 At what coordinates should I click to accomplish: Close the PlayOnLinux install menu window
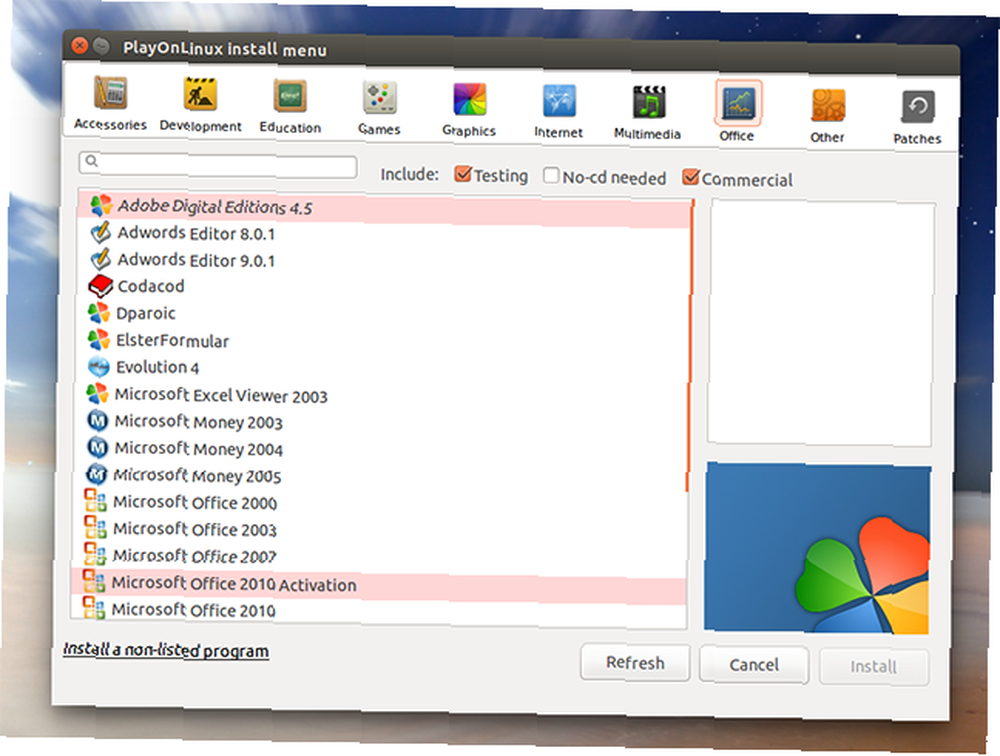coord(80,45)
